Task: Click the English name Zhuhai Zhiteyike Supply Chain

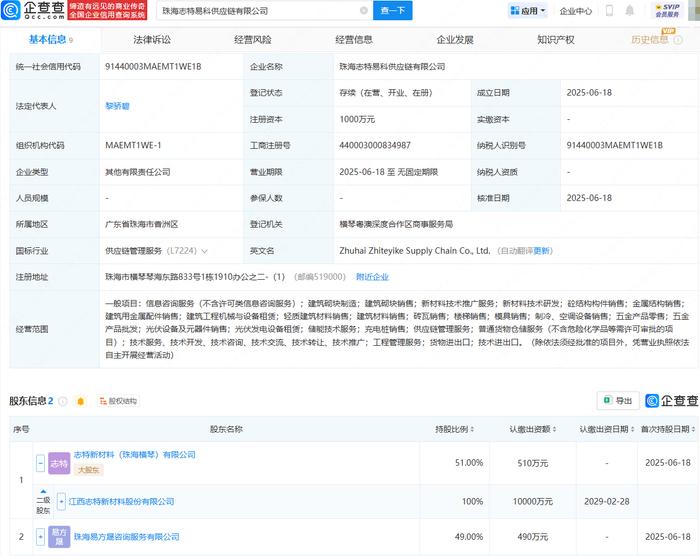Action: tap(415, 251)
